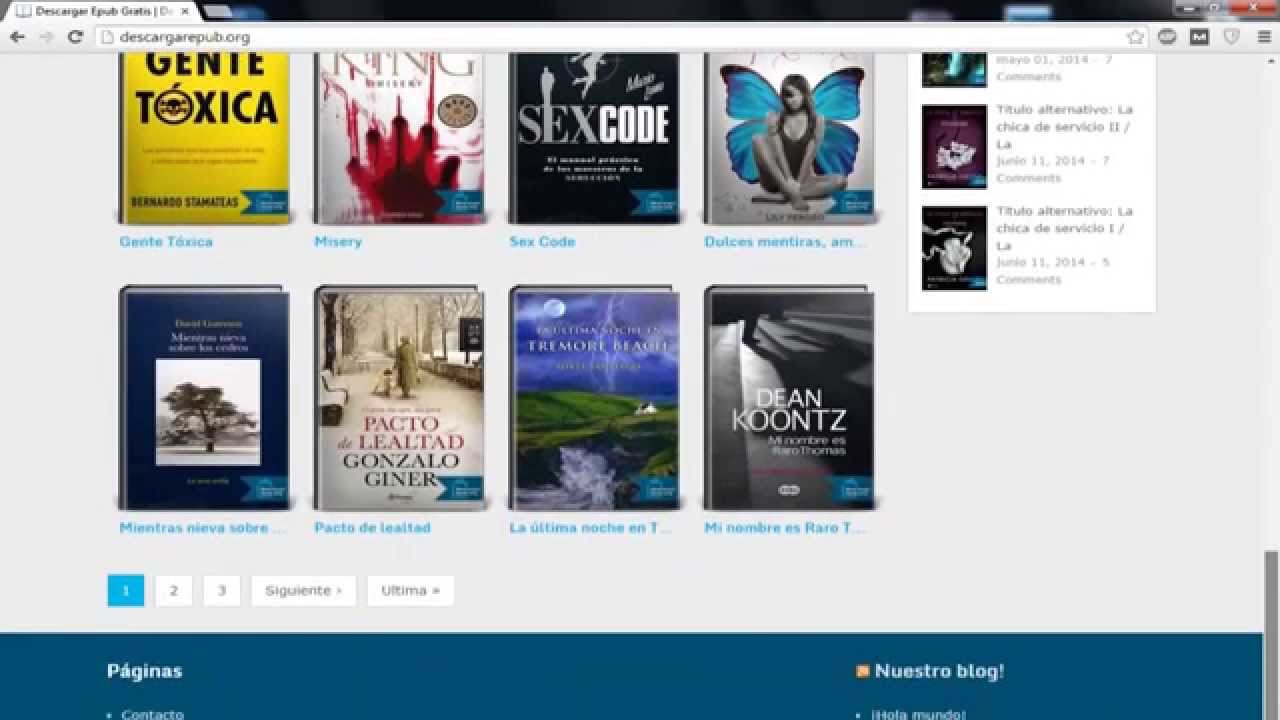This screenshot has width=1280, height=720.
Task: Open the Misery book cover
Action: click(x=399, y=138)
